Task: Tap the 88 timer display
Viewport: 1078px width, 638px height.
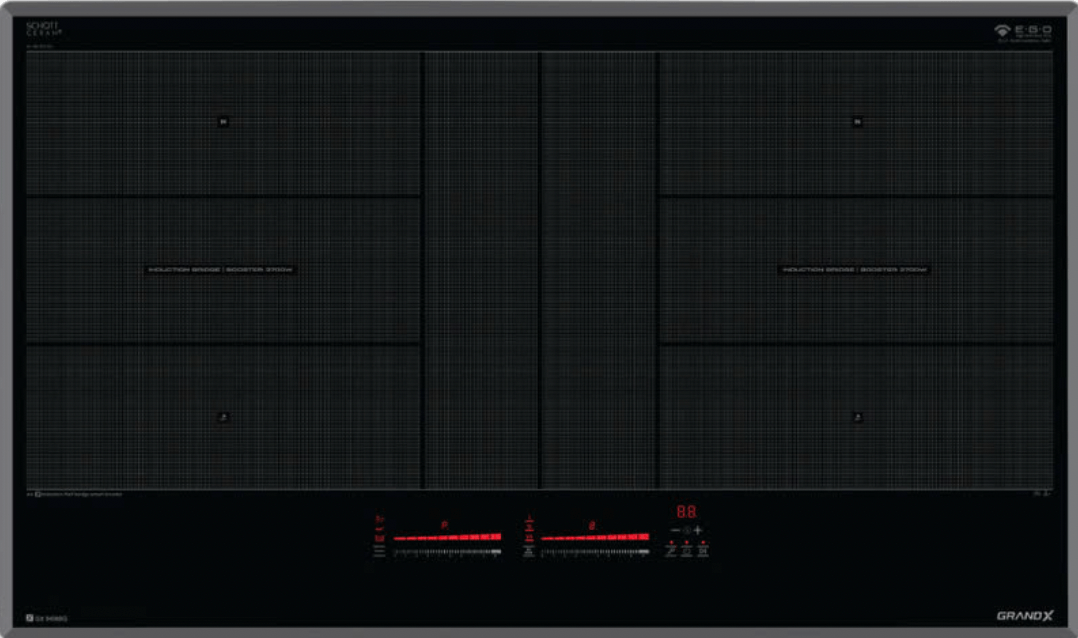Action: (x=686, y=511)
